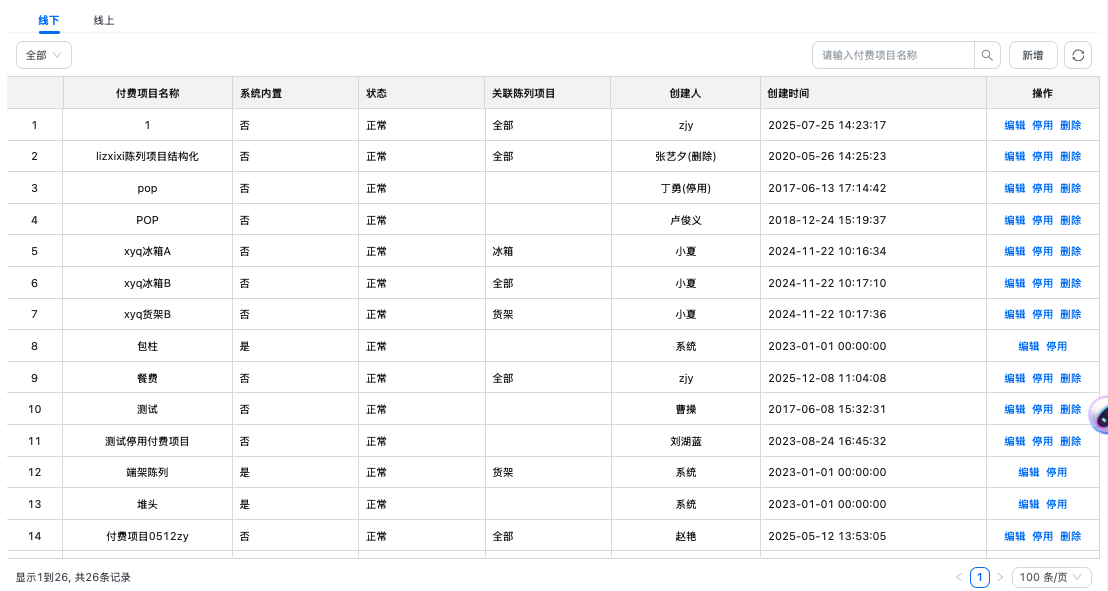The image size is (1108, 591).
Task: Click the 创建时间 column header
Action: click(788, 93)
